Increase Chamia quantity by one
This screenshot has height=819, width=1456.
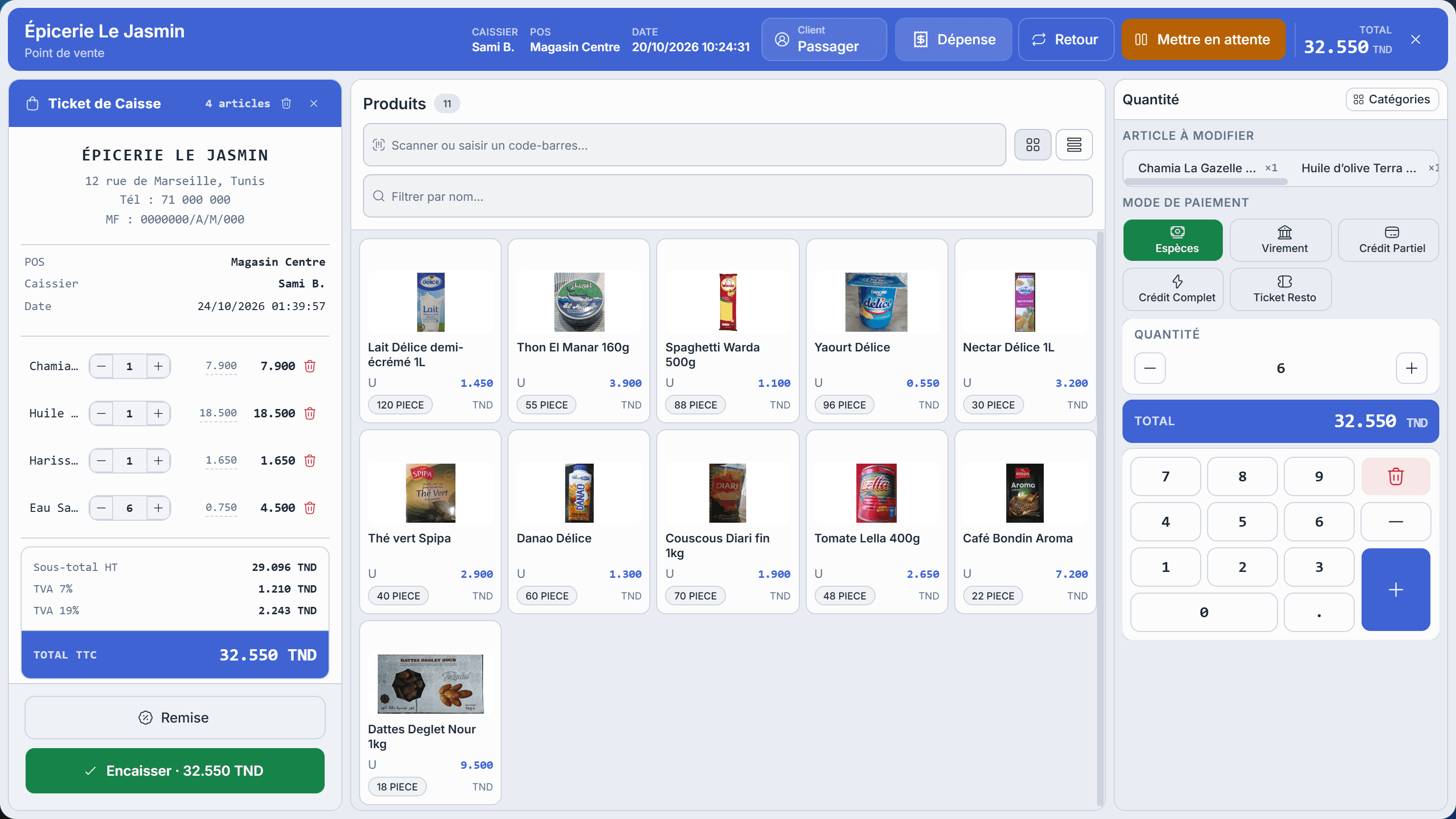pos(158,366)
